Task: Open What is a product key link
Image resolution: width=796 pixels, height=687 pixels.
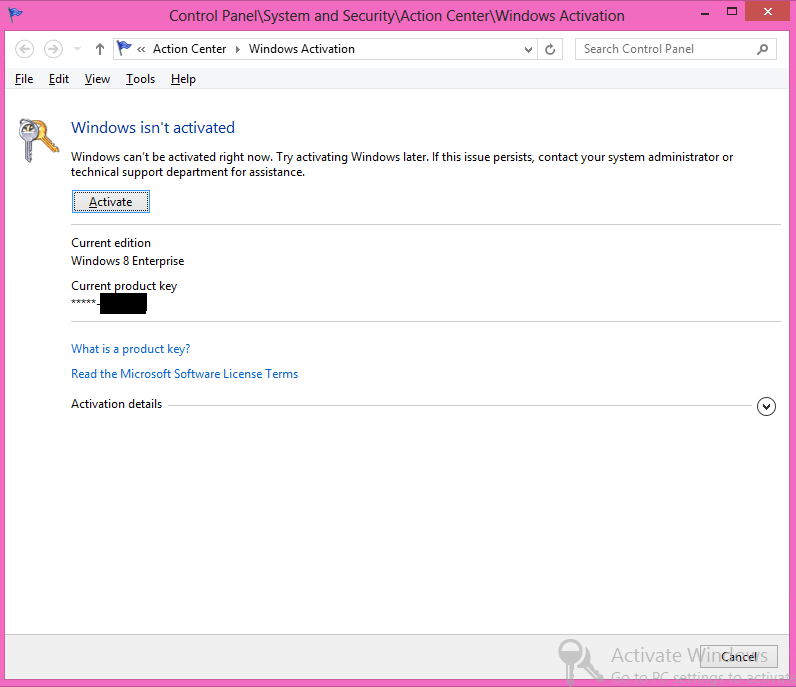Action: (x=130, y=349)
